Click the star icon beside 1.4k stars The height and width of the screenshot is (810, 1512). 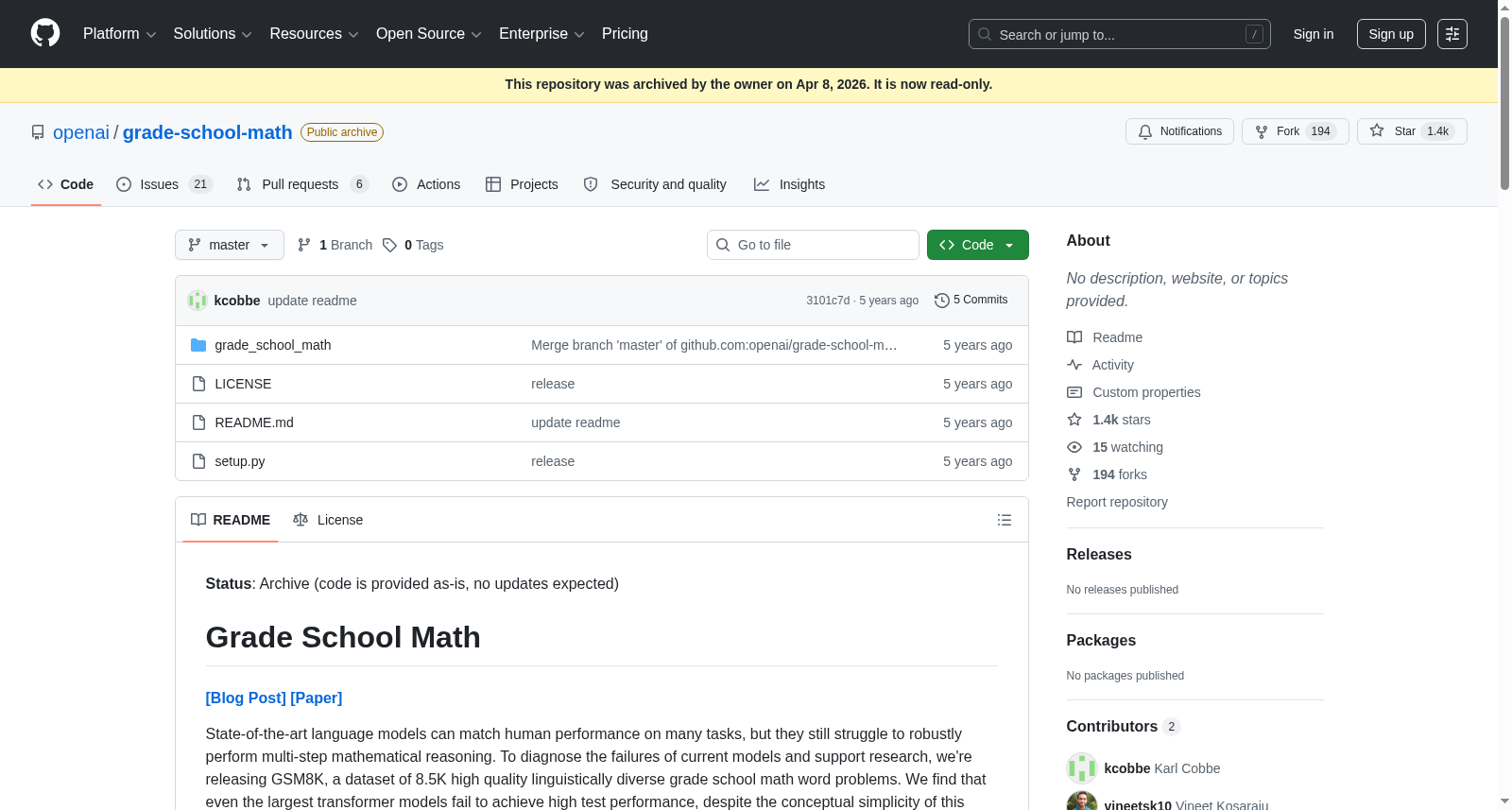point(1074,420)
